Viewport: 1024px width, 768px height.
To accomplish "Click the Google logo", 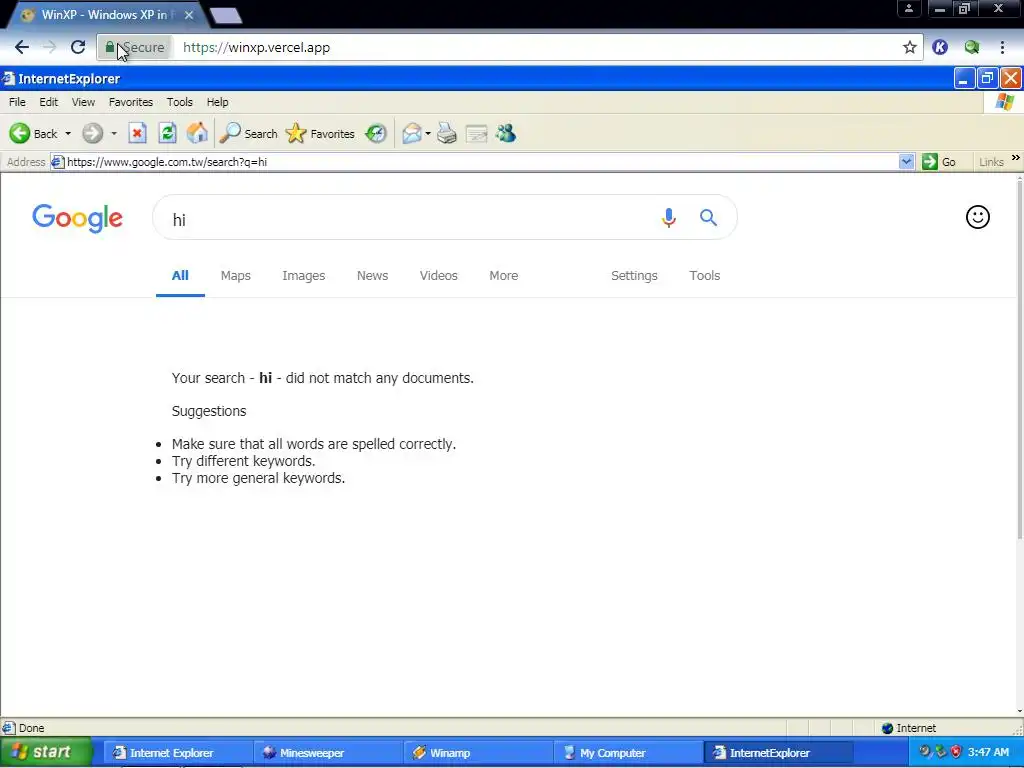I will pyautogui.click(x=77, y=217).
